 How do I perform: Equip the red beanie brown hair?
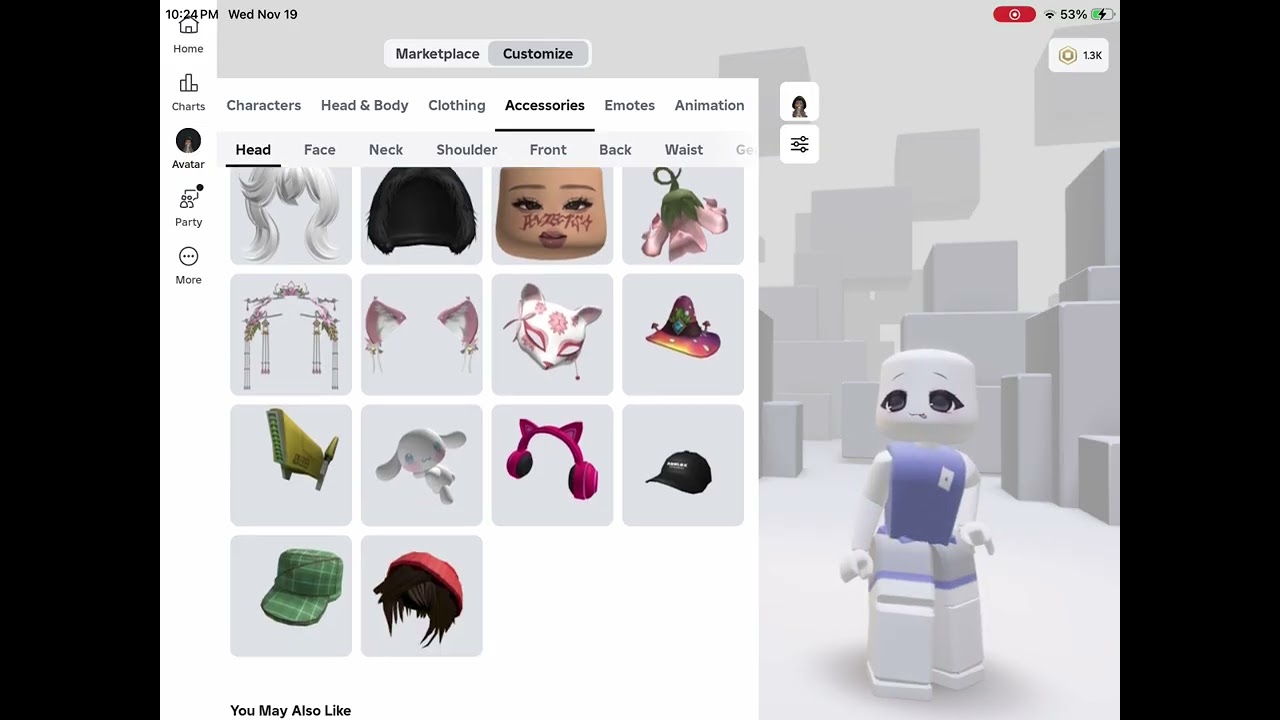click(x=422, y=596)
